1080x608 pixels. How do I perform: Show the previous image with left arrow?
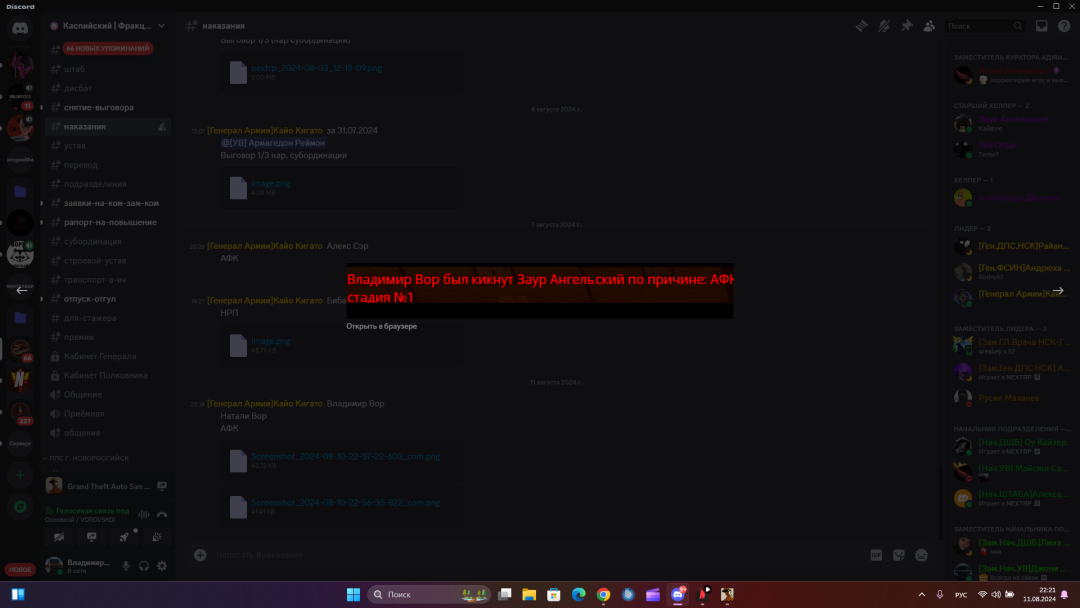[x=22, y=291]
